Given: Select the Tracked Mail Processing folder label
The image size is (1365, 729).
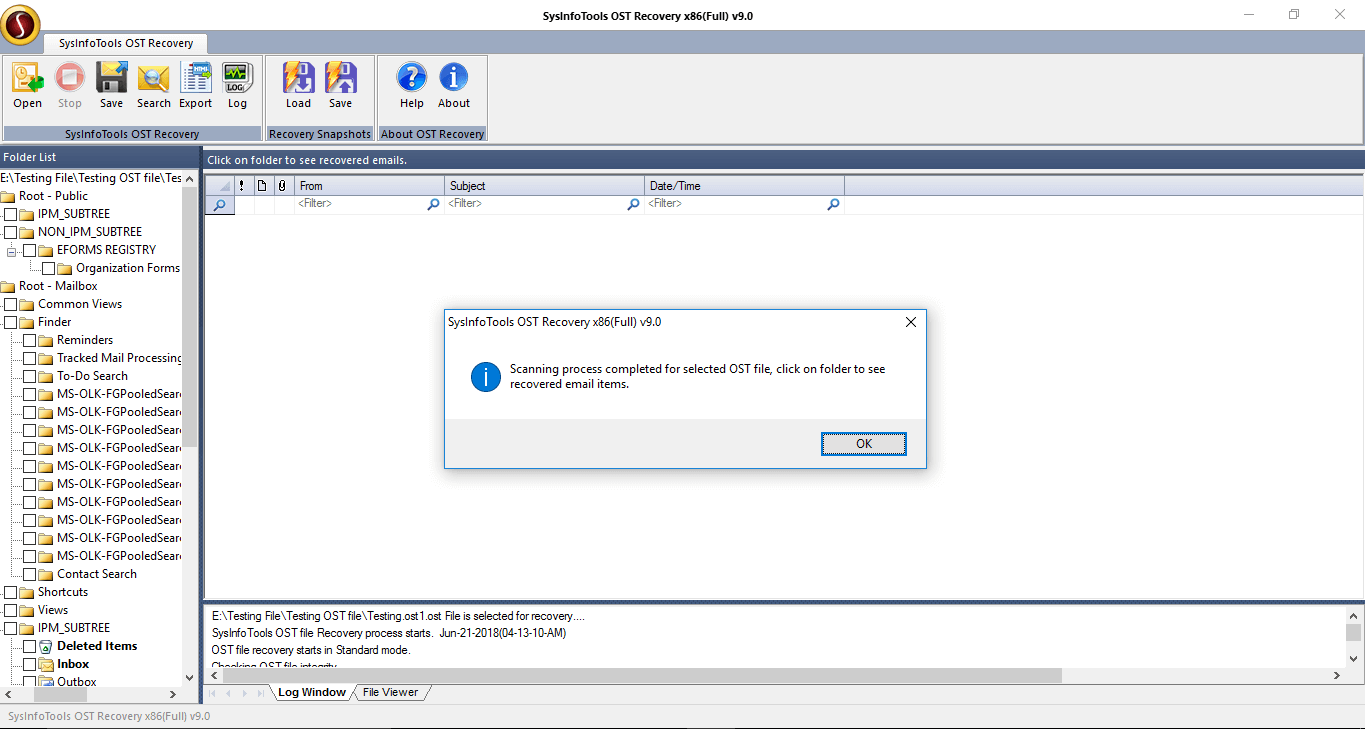Looking at the screenshot, I should tap(120, 358).
